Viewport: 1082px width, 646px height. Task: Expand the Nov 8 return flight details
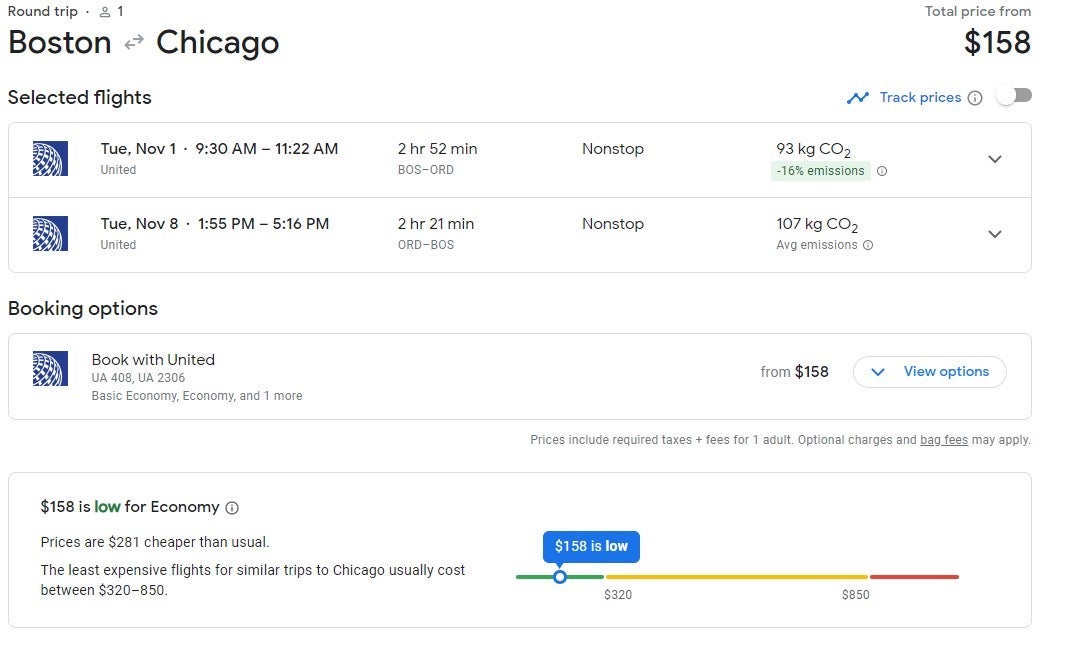[x=994, y=234]
